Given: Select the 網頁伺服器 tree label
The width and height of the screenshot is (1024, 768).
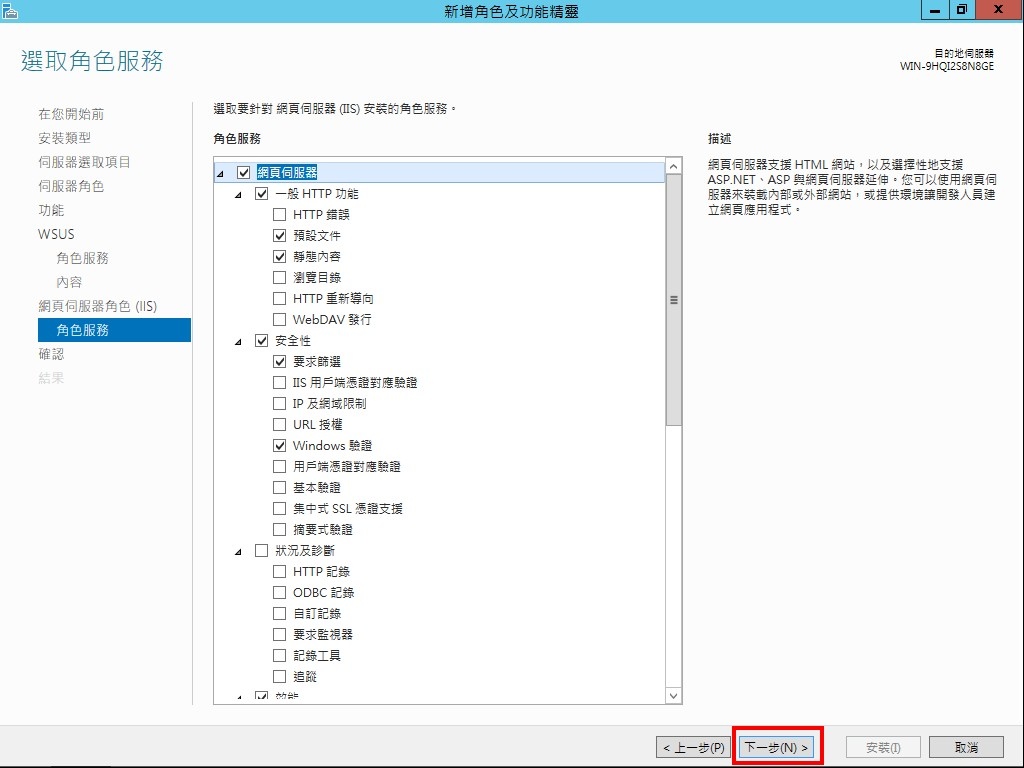Looking at the screenshot, I should click(x=287, y=172).
